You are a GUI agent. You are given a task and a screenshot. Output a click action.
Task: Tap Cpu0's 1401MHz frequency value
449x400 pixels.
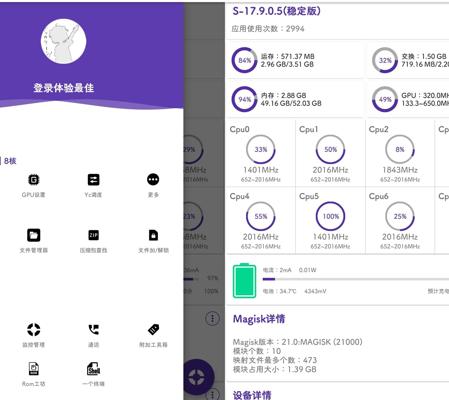(x=261, y=170)
